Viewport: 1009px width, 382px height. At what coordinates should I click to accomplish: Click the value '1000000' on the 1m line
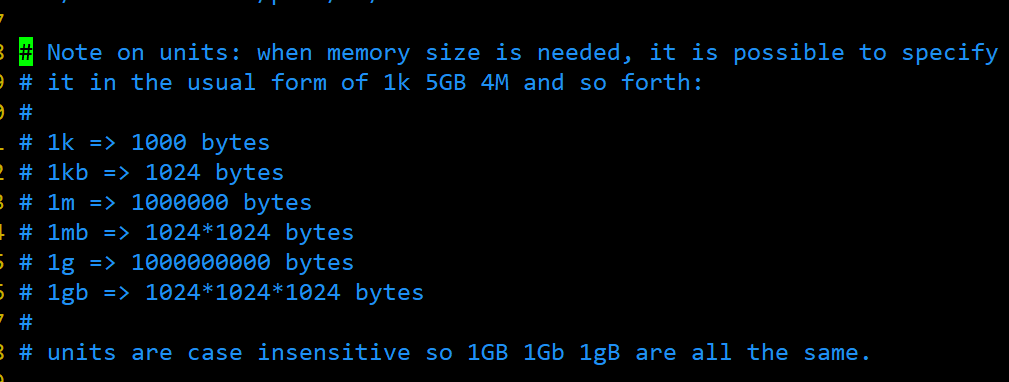pos(180,202)
